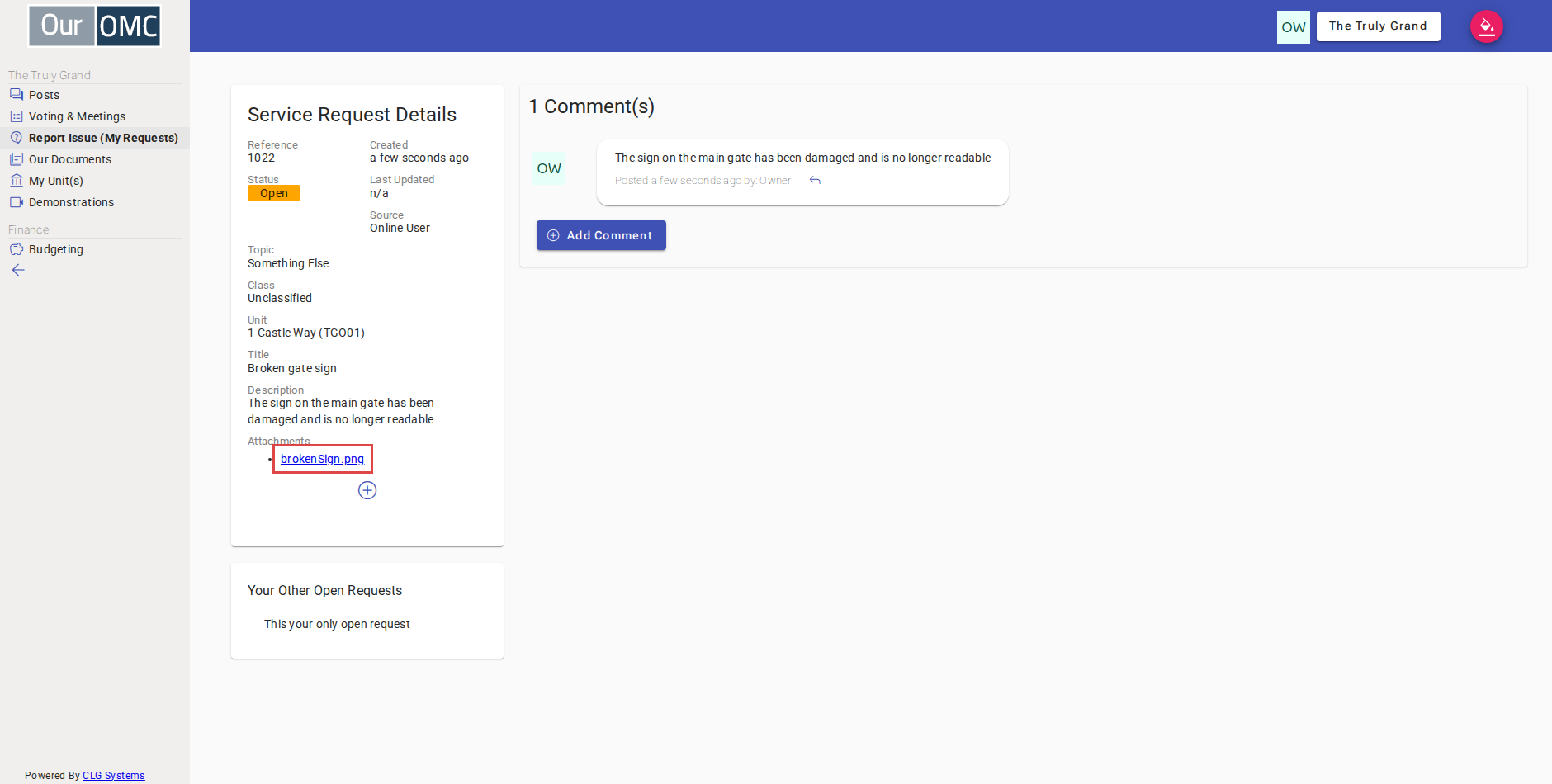Click 'Online User' source value
Viewport: 1552px width, 784px height.
coord(400,228)
